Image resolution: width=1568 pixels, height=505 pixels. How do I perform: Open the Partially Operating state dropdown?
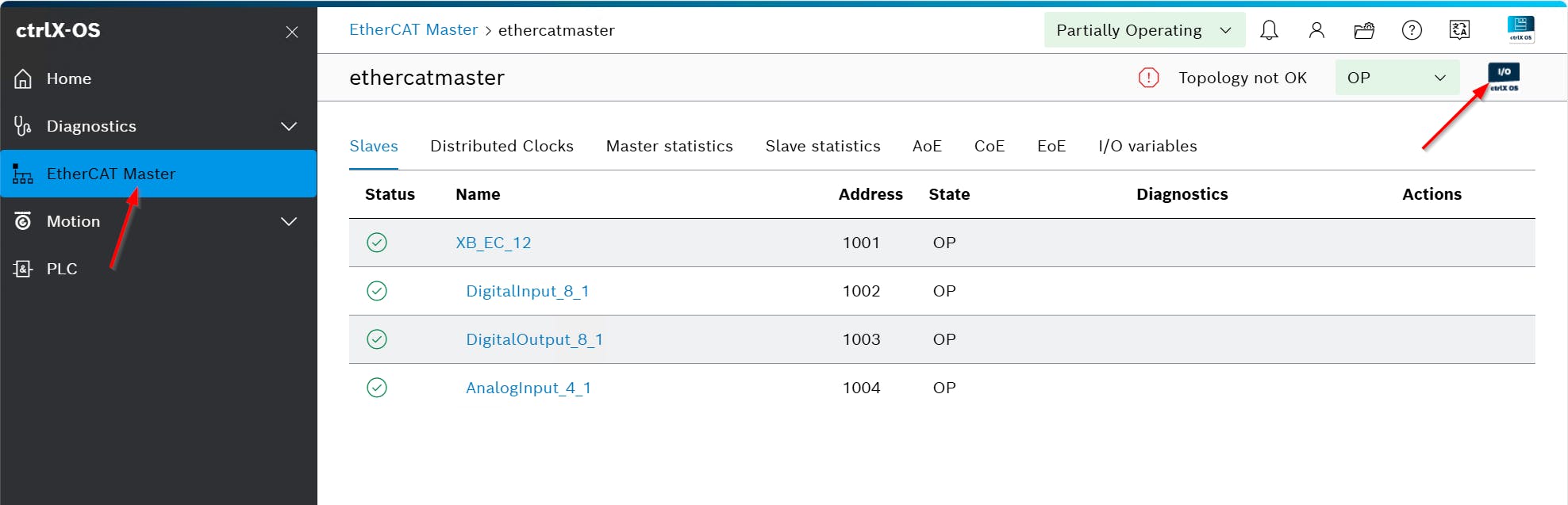point(1143,30)
